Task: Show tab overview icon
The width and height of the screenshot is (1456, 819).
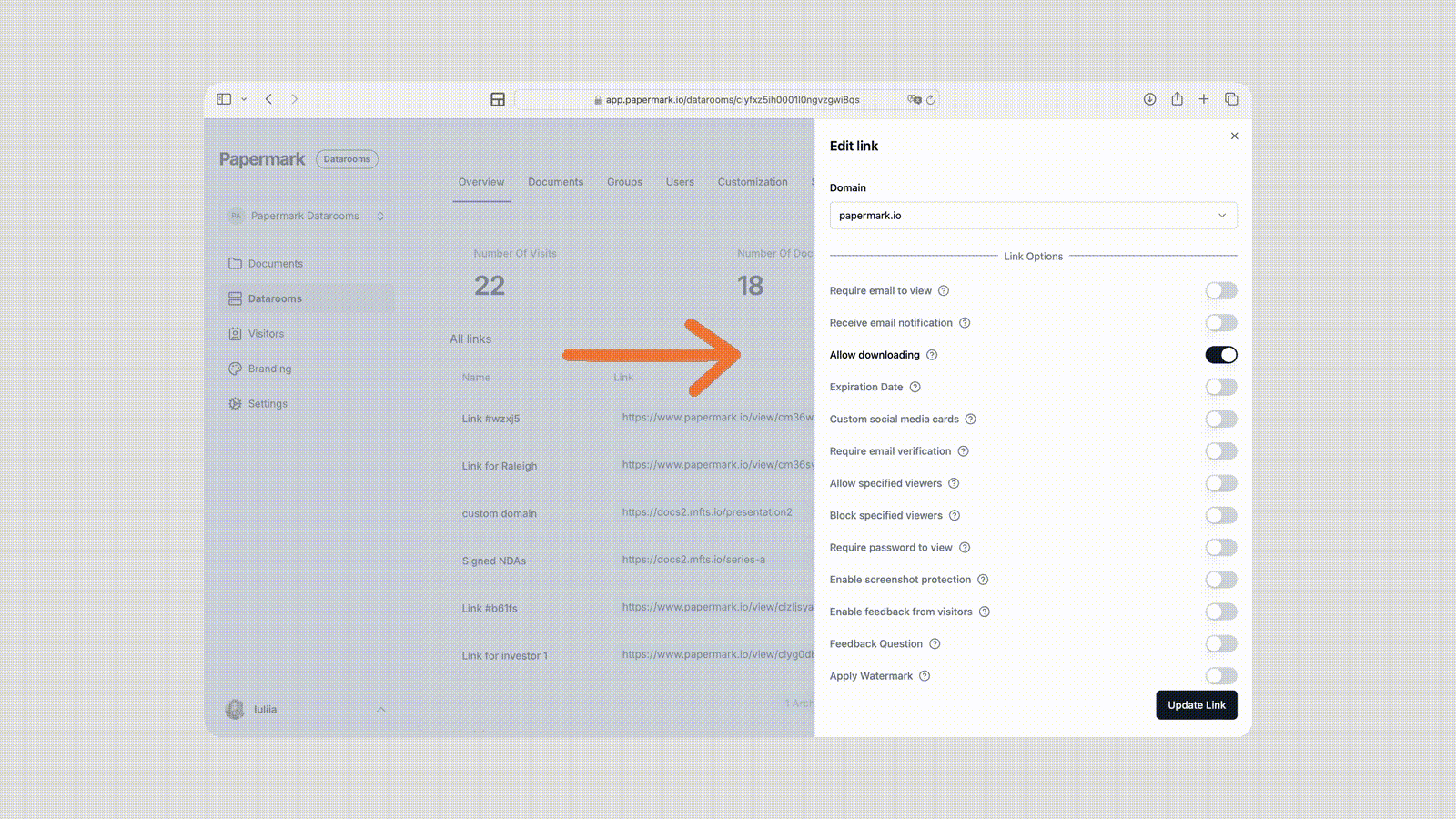Action: tap(1231, 99)
